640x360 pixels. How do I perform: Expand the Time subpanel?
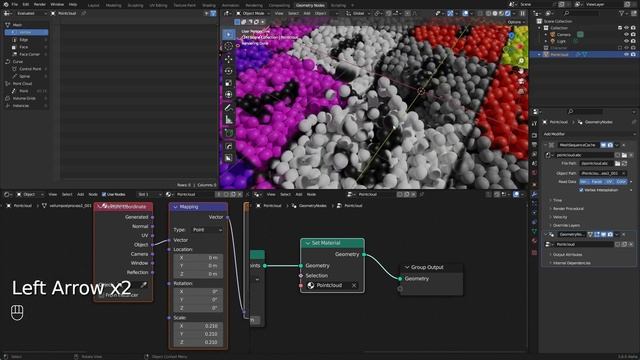[x=557, y=200]
